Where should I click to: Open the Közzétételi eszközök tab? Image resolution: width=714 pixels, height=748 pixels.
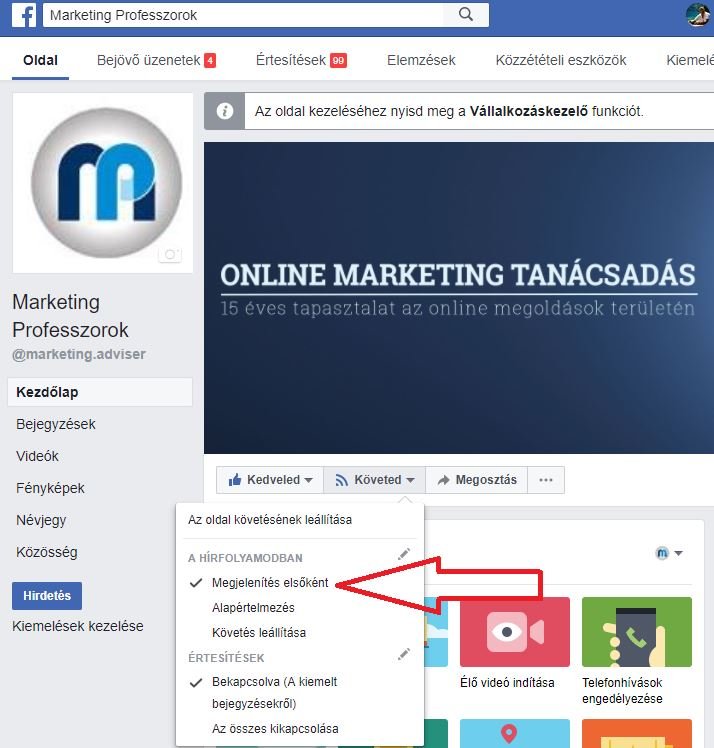click(x=560, y=61)
